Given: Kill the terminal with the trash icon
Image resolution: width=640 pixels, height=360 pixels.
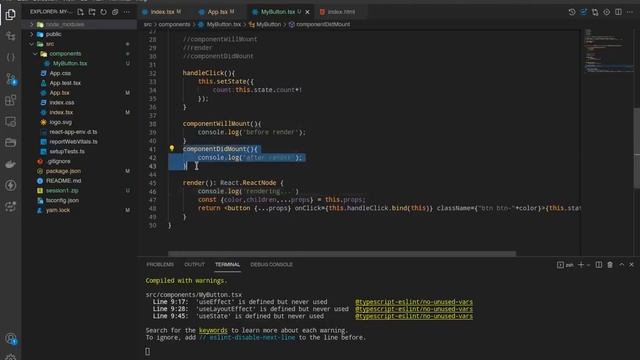Looking at the screenshot, I should (610, 264).
